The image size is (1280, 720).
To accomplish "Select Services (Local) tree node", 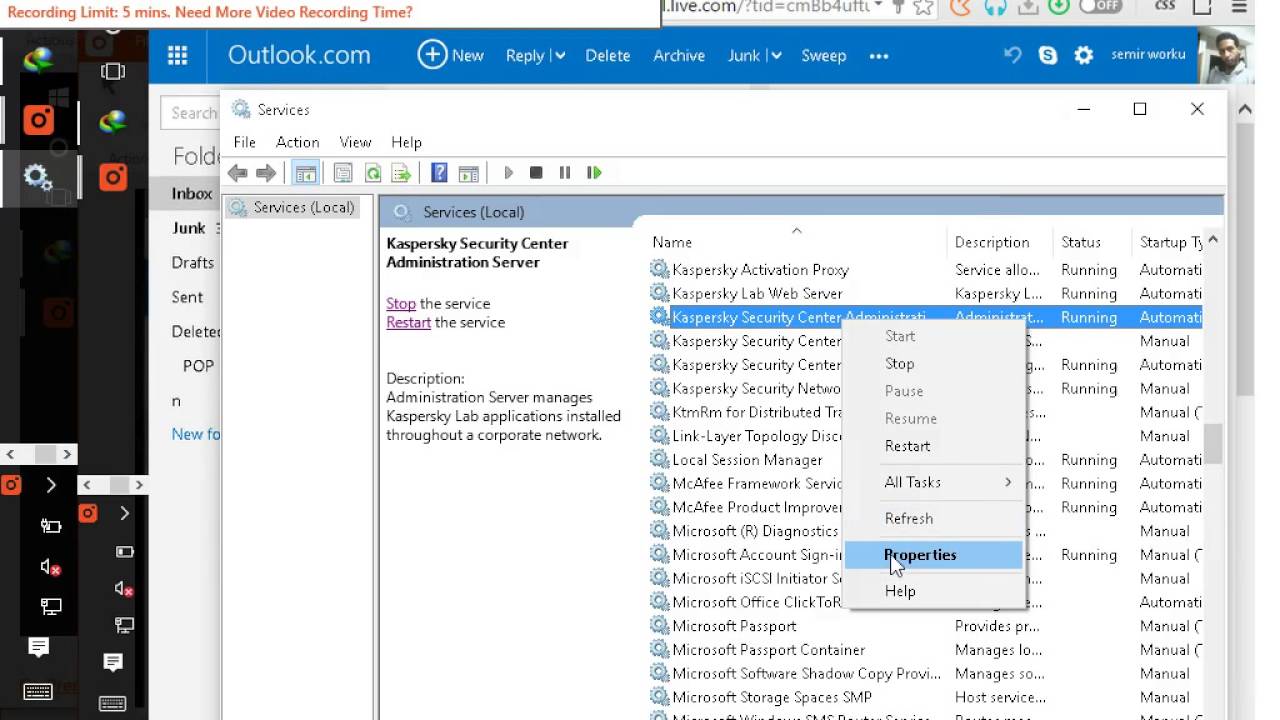I will point(304,207).
